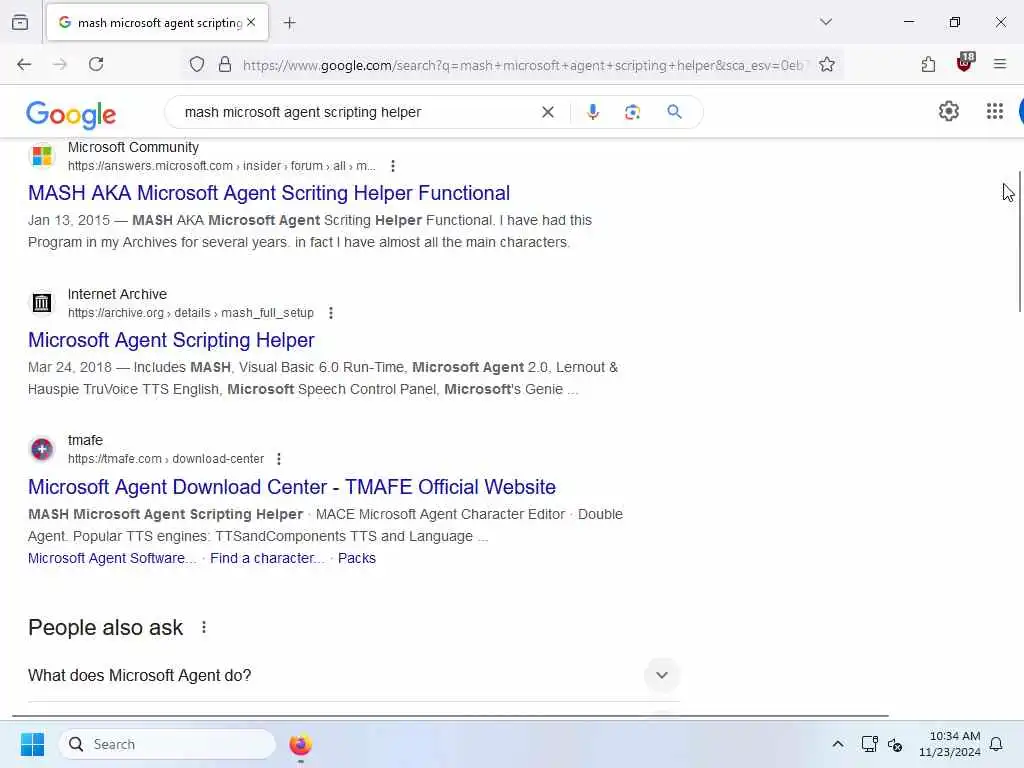Screen dimensions: 1024x768
Task: Open more options for Microsoft Community result
Action: point(392,166)
